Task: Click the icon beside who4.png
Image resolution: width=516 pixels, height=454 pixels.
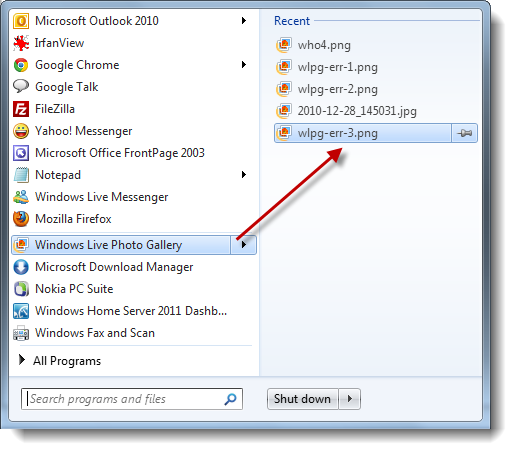Action: tap(284, 45)
